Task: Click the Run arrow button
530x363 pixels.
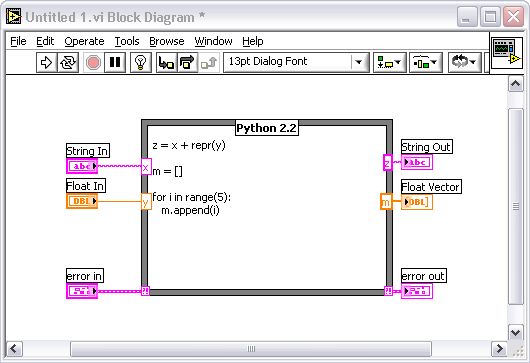Action: 46,62
